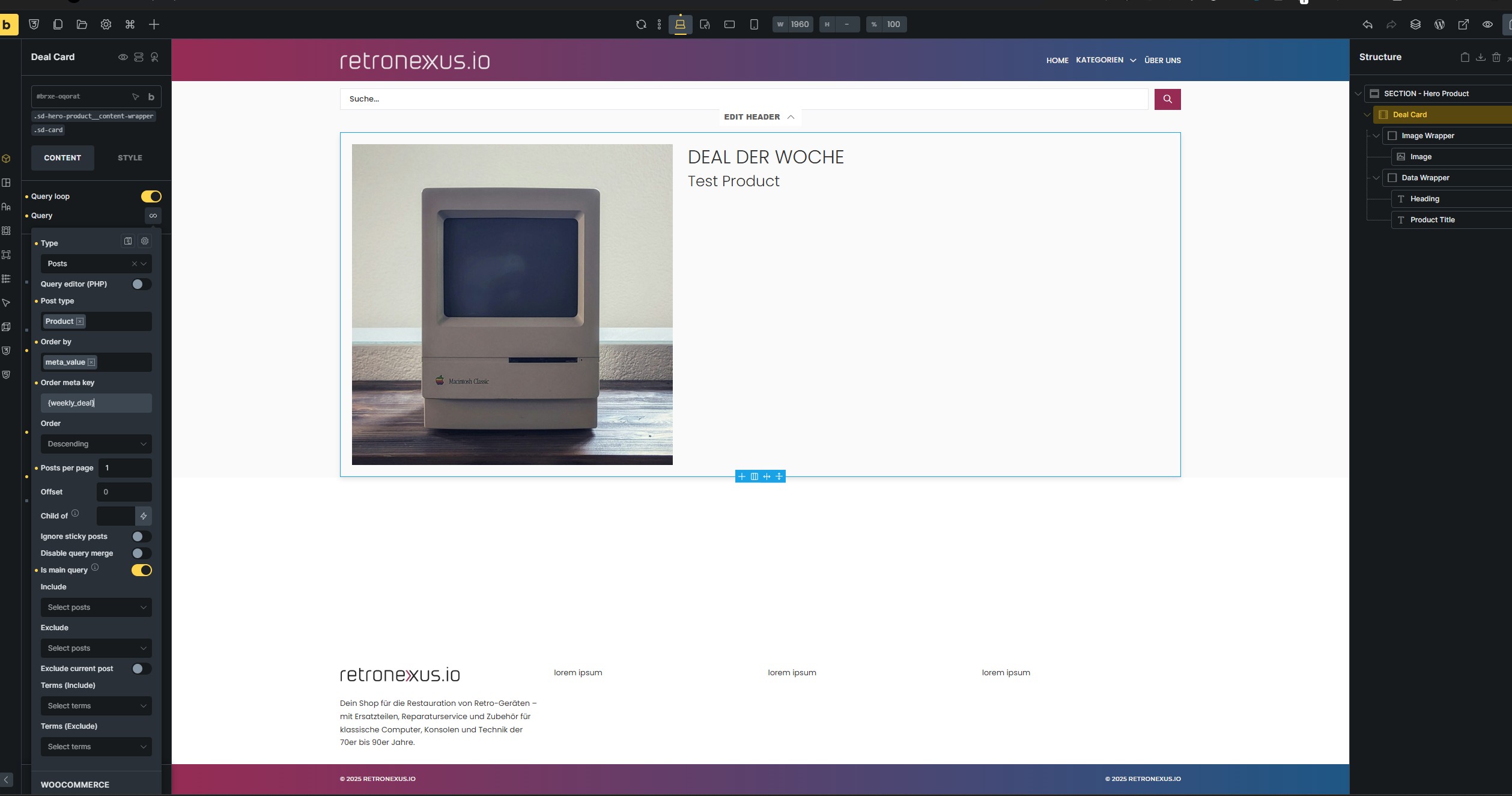Turn off the Query loop toggle
Image resolution: width=1512 pixels, height=796 pixels.
click(151, 196)
